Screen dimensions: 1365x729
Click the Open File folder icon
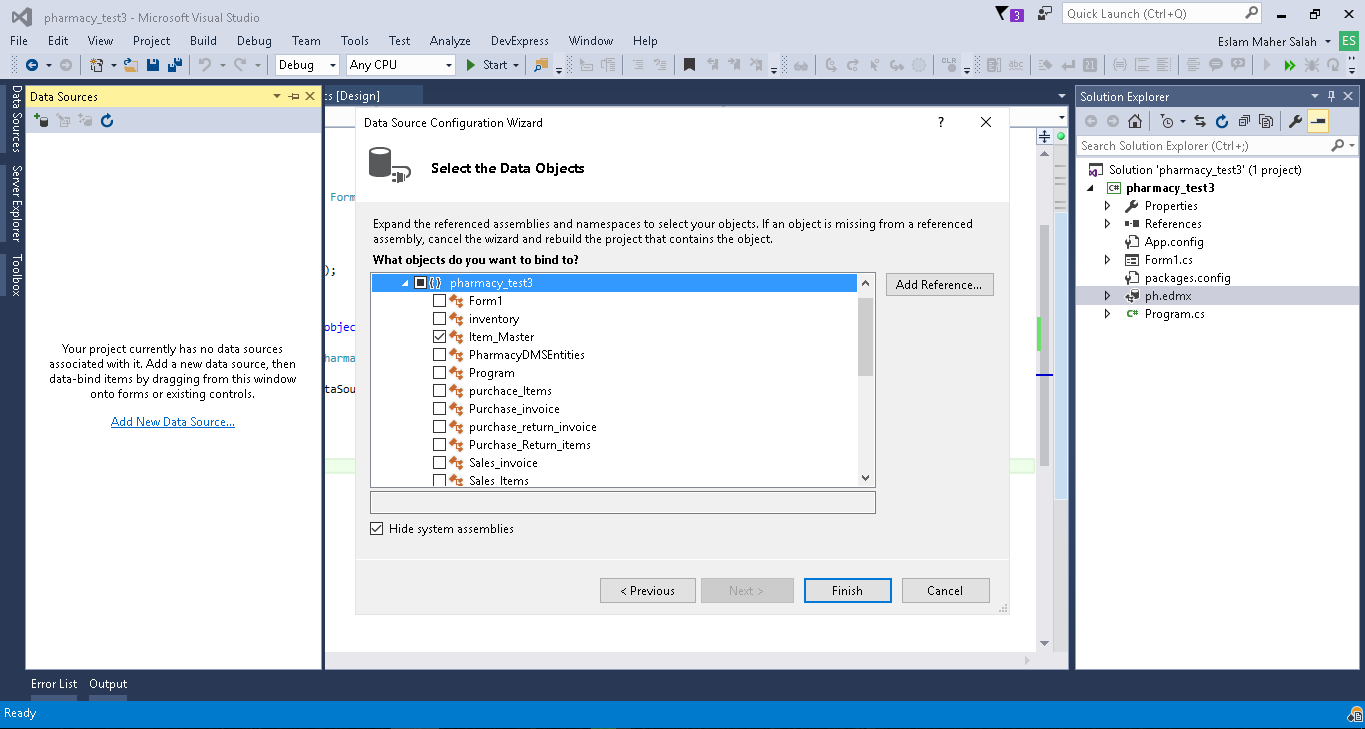coord(130,65)
